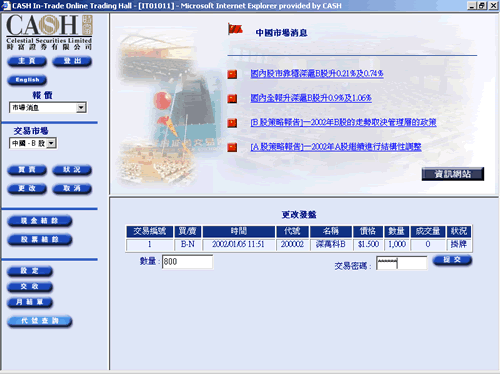Click the flag icon beside the B股策略報告 headline
Screen dimensions: 500x374
tap(232, 123)
